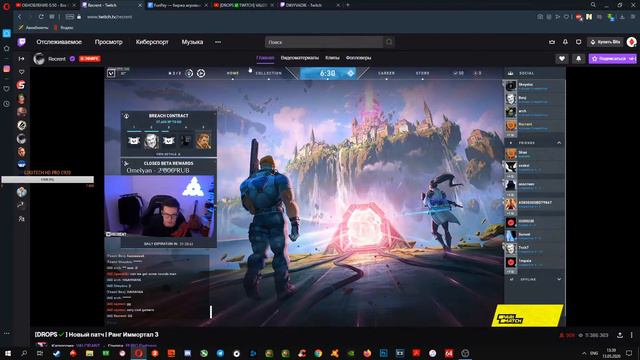The height and width of the screenshot is (360, 640).
Task: Open Музыка in Twitch navigation
Action: pos(192,42)
